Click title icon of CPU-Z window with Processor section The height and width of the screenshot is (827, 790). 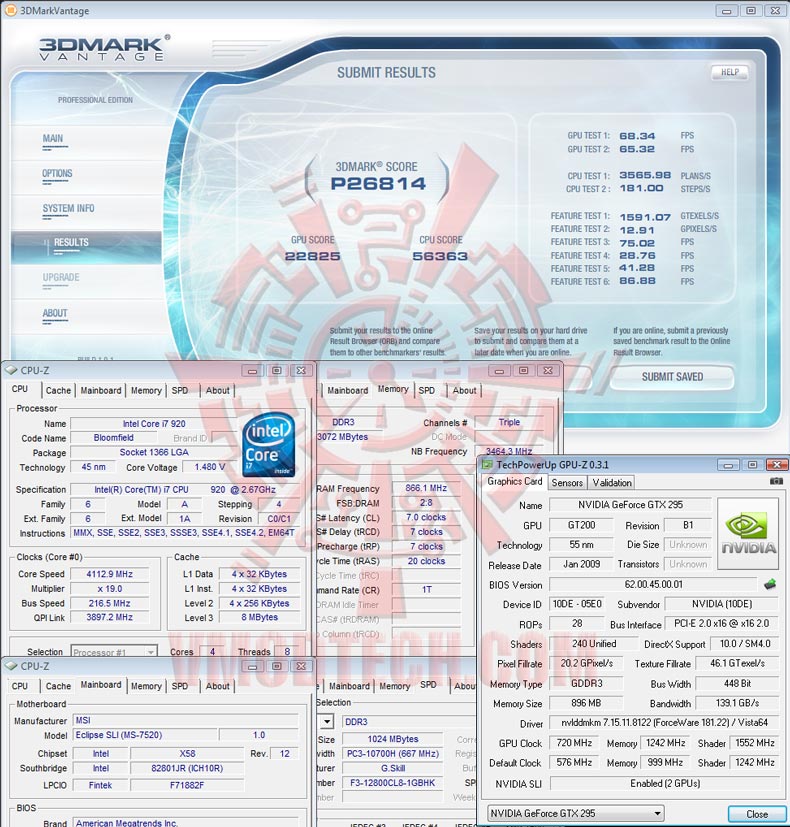click(x=11, y=370)
